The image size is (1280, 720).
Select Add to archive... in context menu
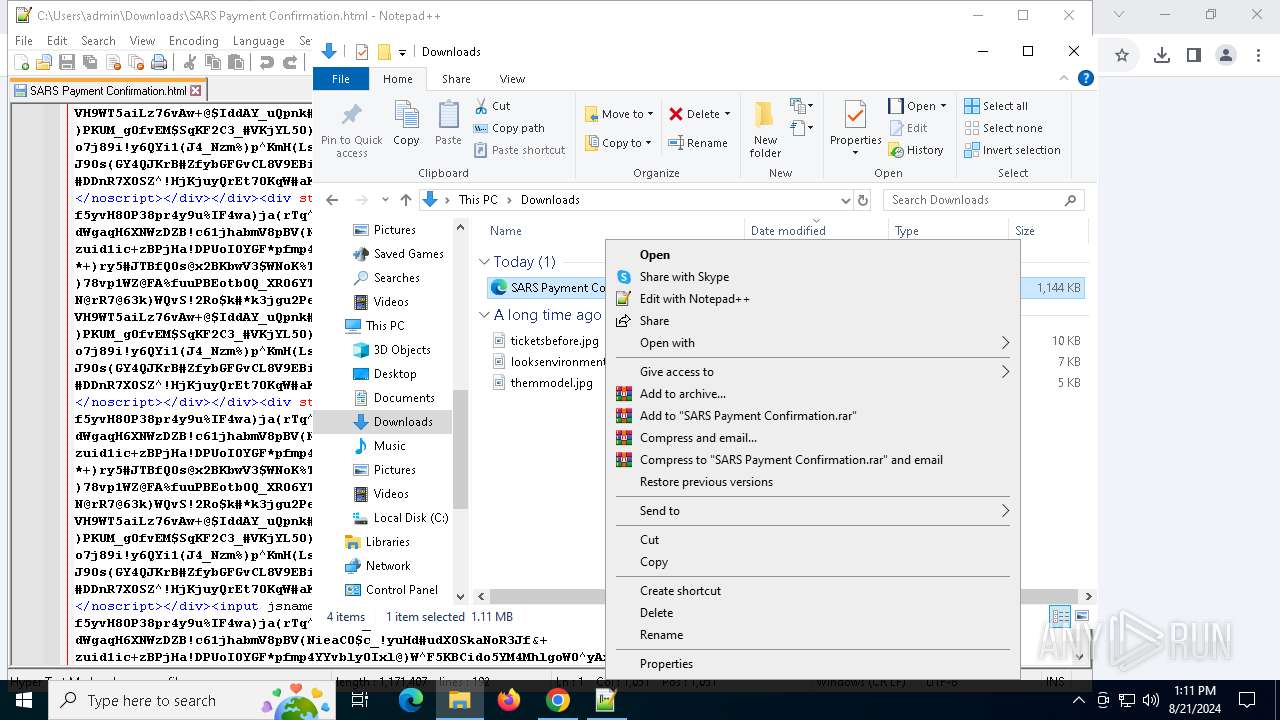click(x=812, y=394)
